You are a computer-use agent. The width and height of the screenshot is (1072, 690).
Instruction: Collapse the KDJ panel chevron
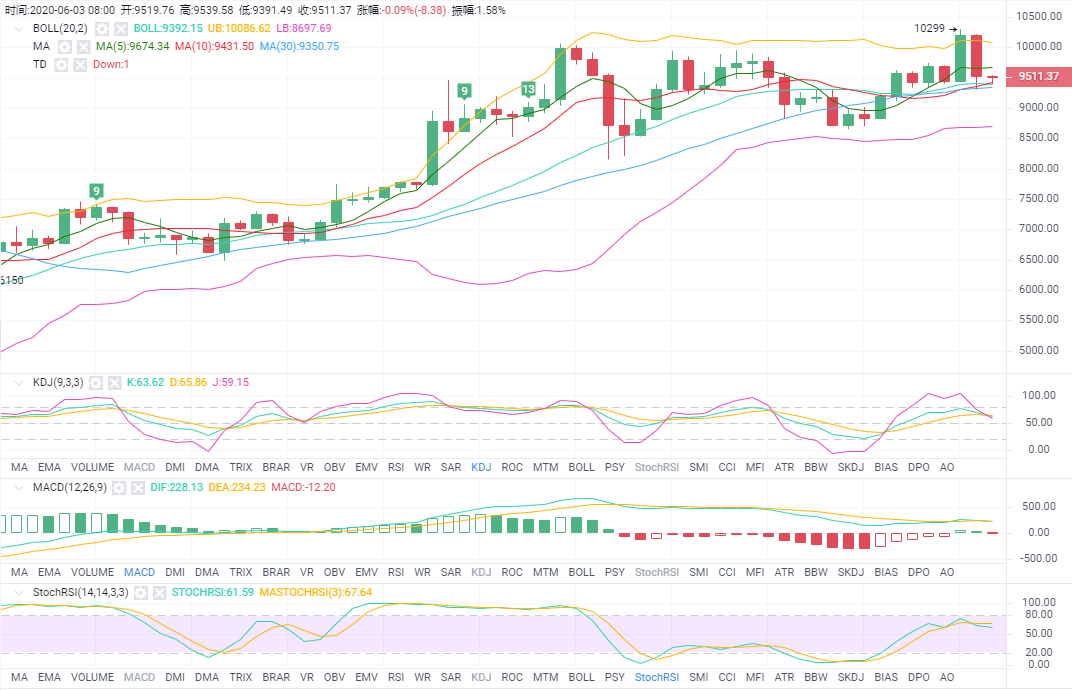pyautogui.click(x=17, y=383)
